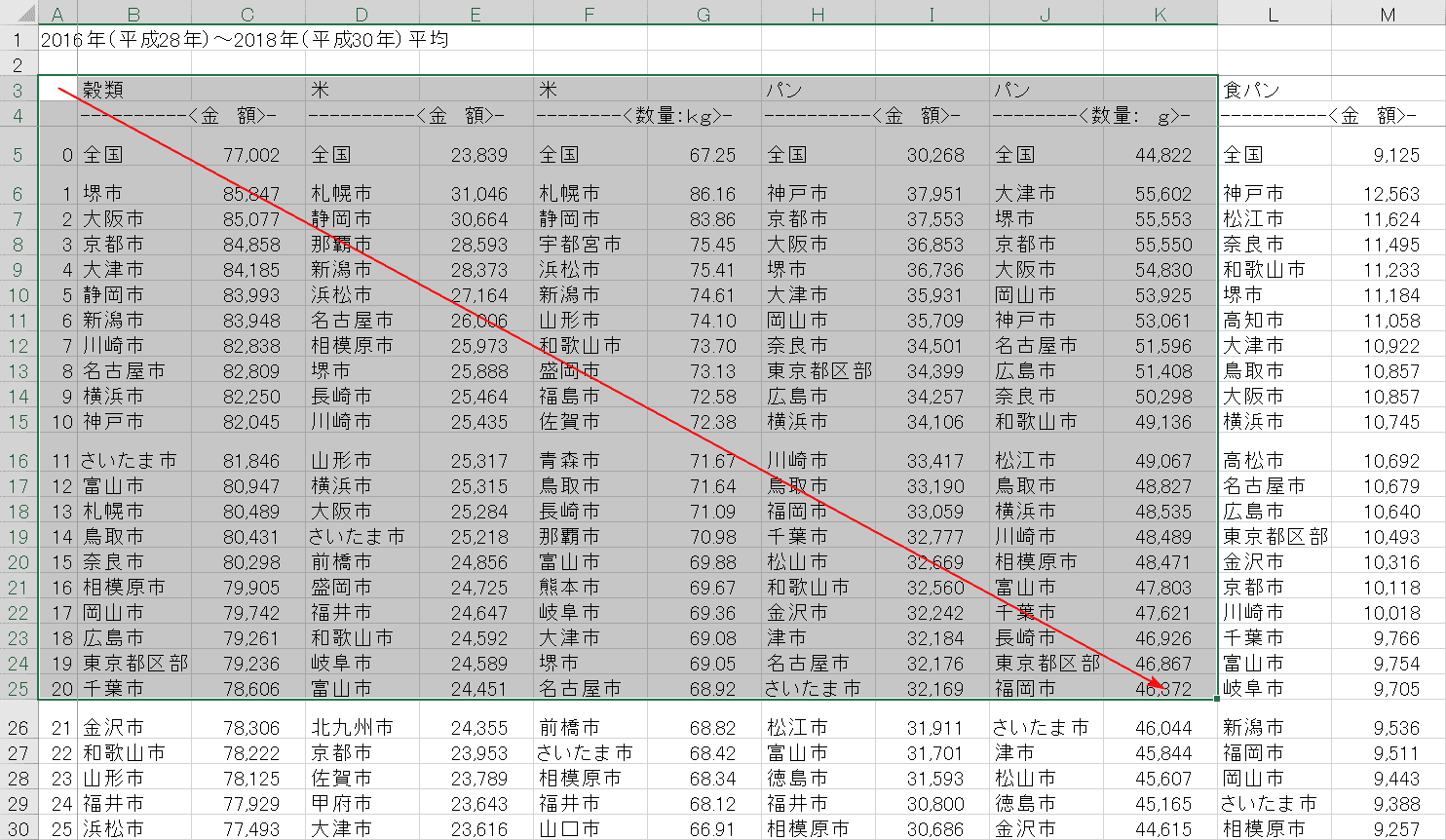Screen dimensions: 1446x840
Task: Click the 熊本市 cell
Action: tap(590, 587)
